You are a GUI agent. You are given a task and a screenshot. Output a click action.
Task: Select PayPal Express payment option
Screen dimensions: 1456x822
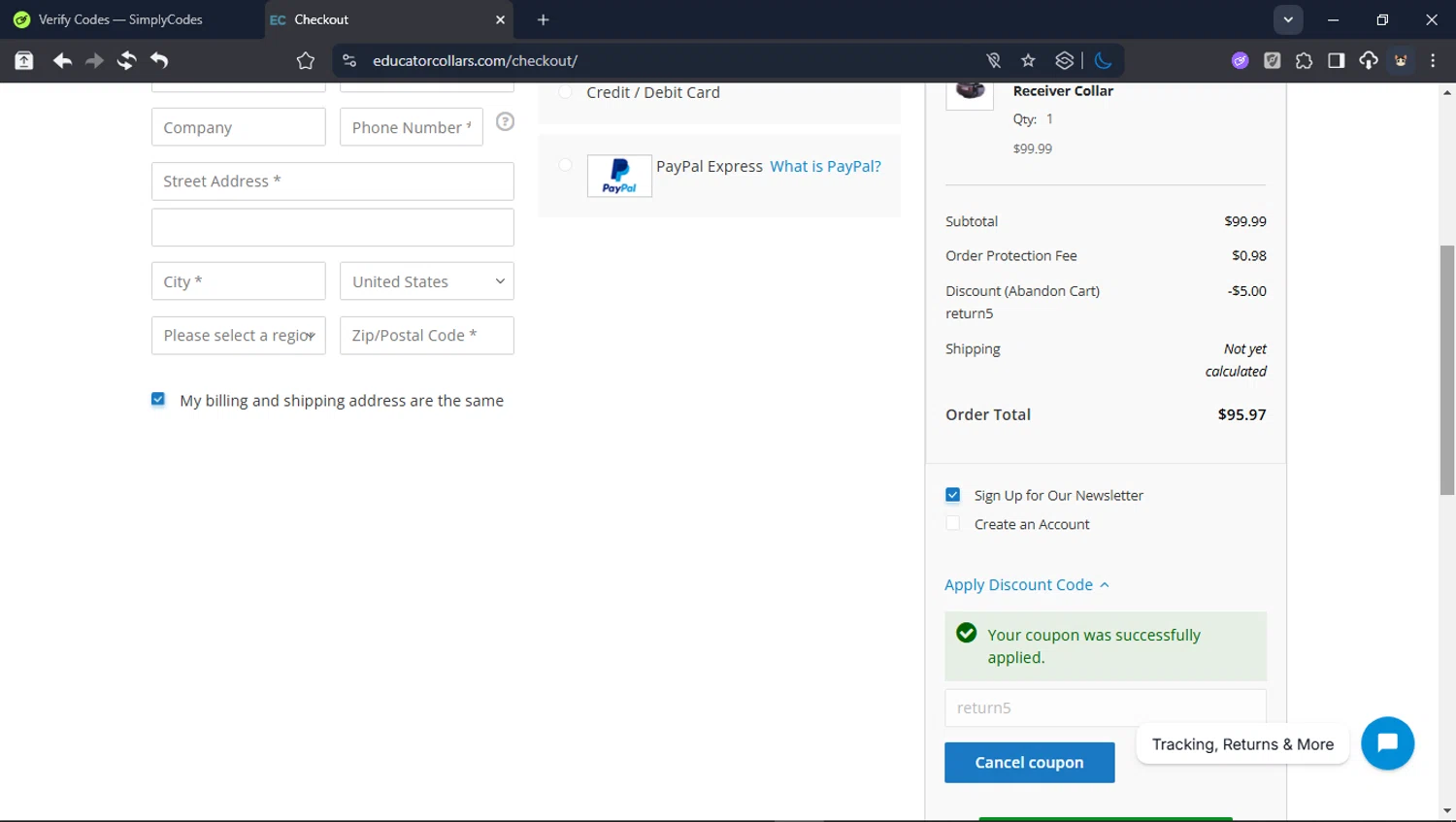(565, 165)
